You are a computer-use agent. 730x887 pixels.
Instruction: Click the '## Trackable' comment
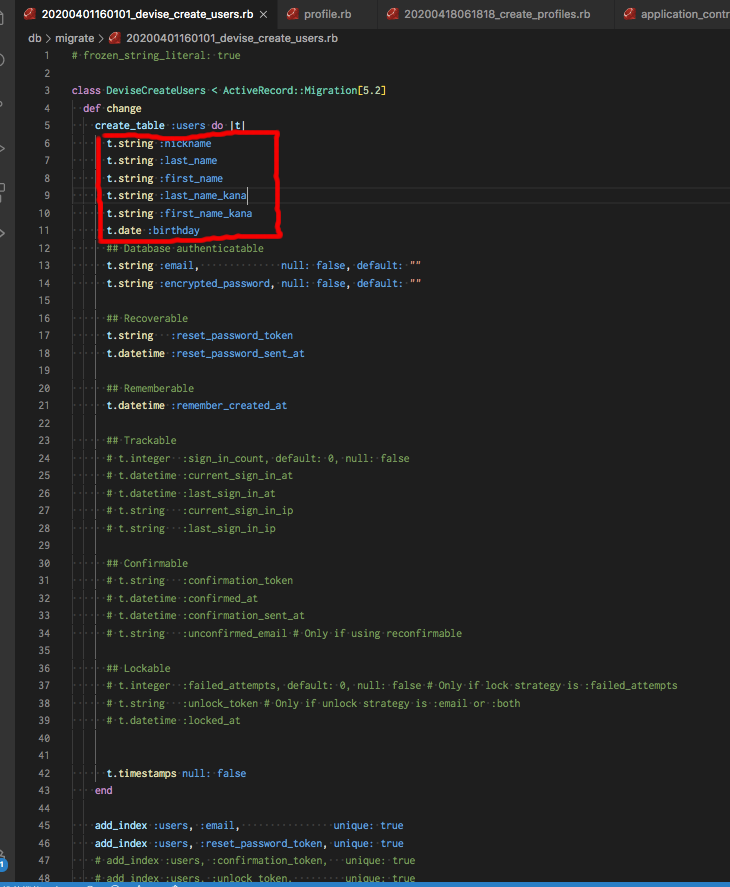point(141,441)
